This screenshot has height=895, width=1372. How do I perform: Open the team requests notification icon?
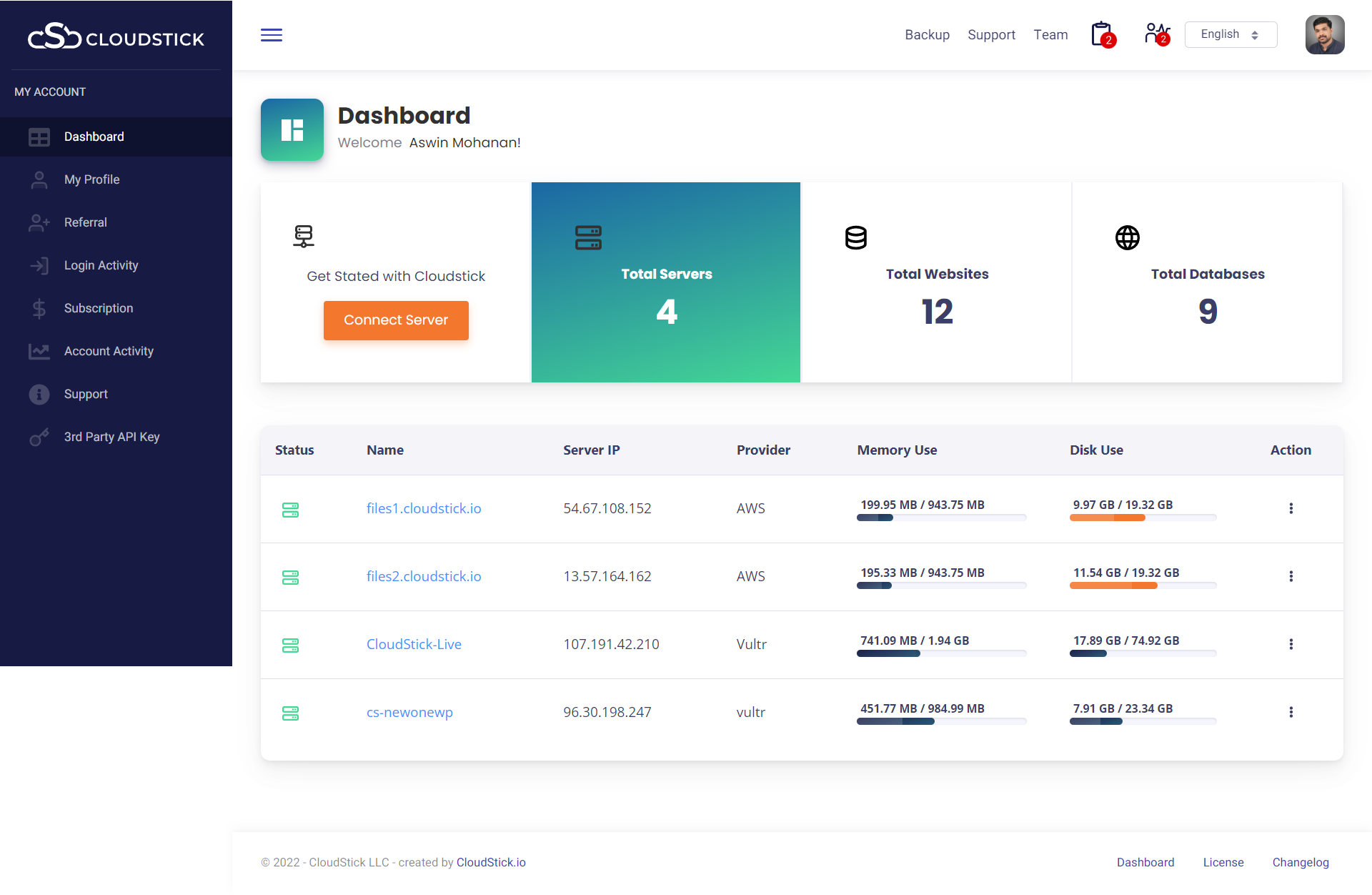pyautogui.click(x=1156, y=34)
